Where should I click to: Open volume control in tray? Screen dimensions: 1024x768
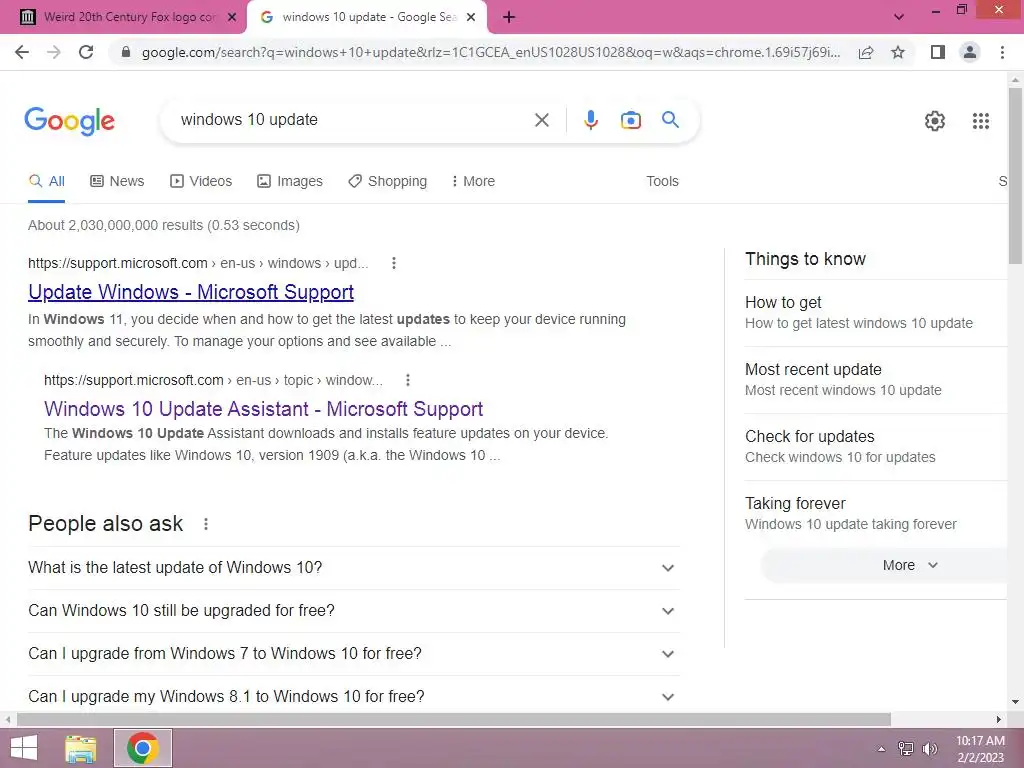(x=929, y=749)
